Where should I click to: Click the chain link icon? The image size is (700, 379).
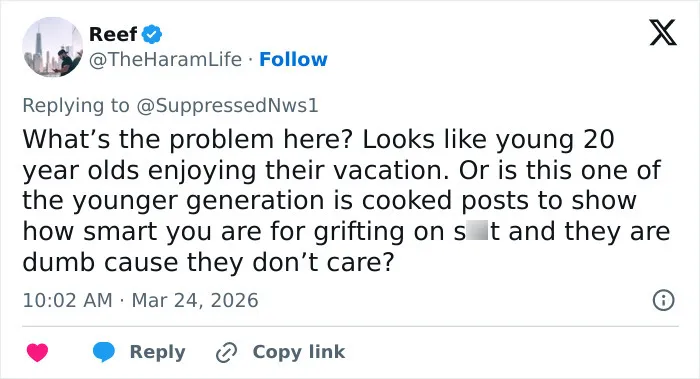[226, 352]
